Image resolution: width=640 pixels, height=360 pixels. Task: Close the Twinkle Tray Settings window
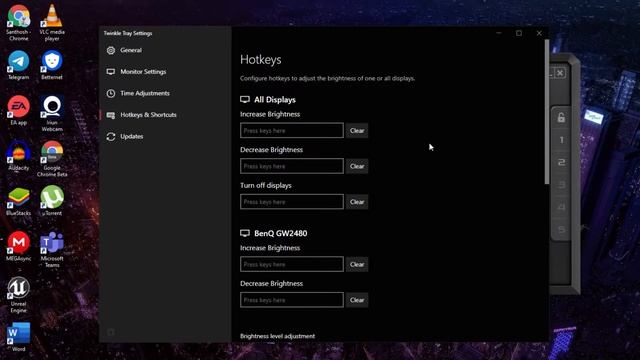point(539,33)
